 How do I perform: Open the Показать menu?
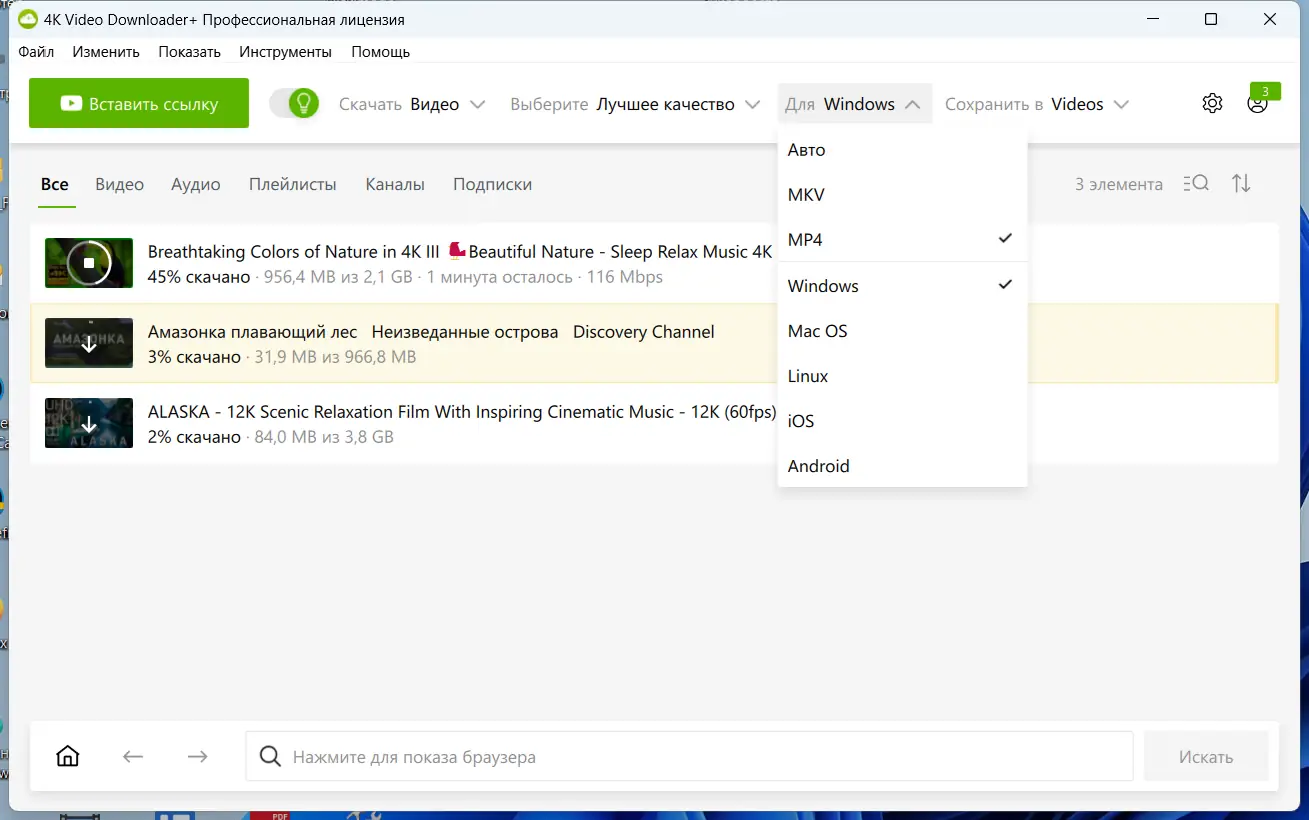189,52
